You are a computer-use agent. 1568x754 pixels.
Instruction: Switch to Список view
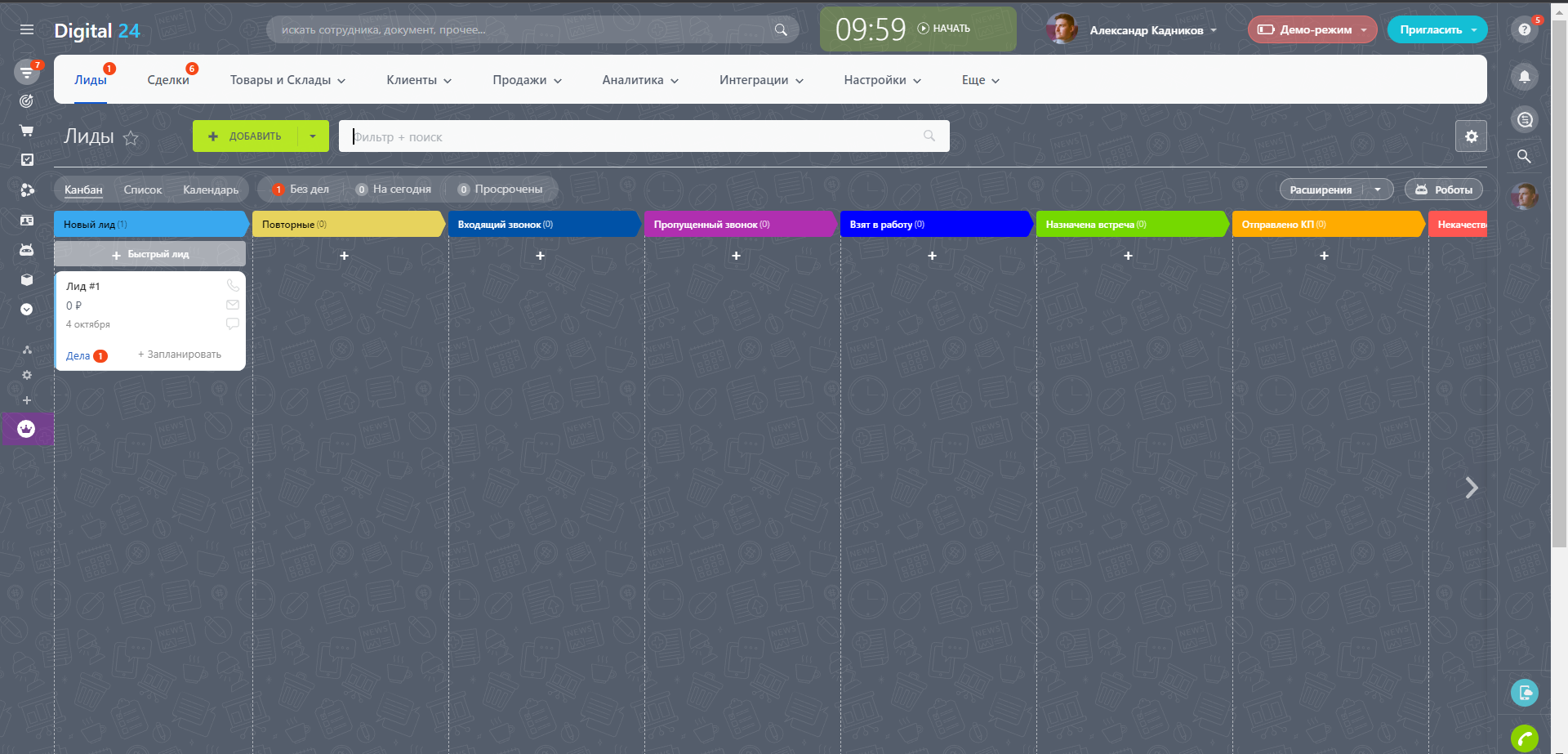tap(143, 190)
